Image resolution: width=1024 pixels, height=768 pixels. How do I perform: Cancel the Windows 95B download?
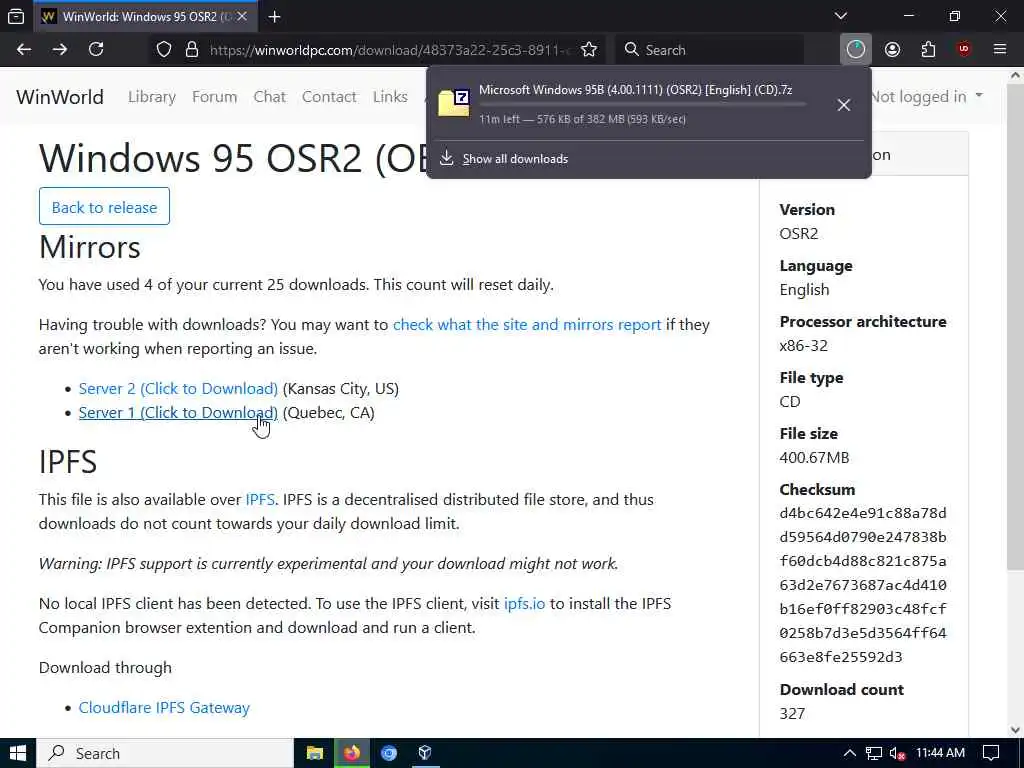pyautogui.click(x=844, y=105)
